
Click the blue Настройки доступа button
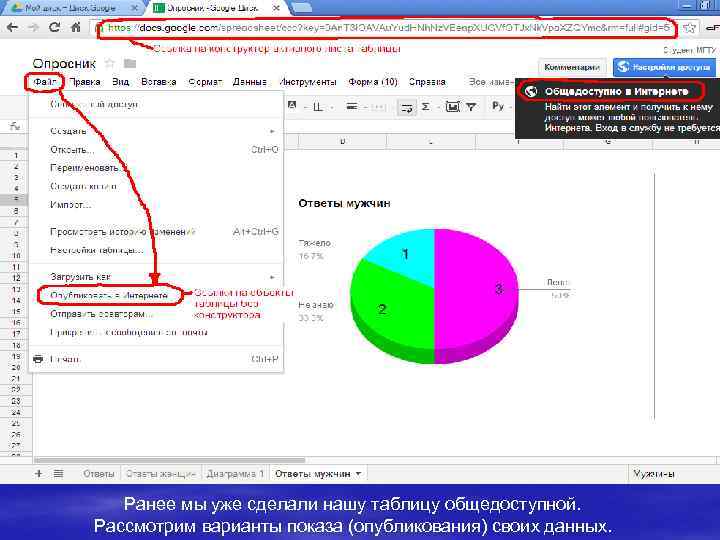[664, 68]
